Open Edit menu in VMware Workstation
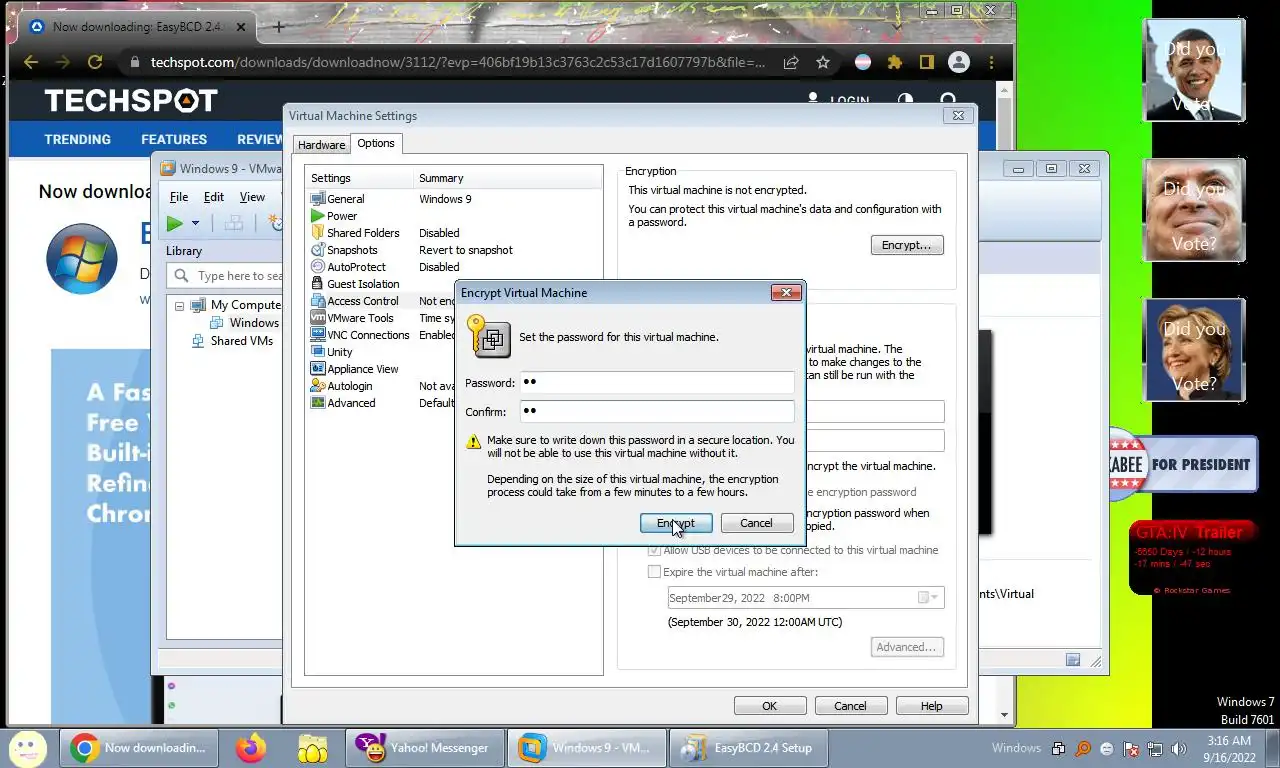This screenshot has height=768, width=1280. coord(214,197)
